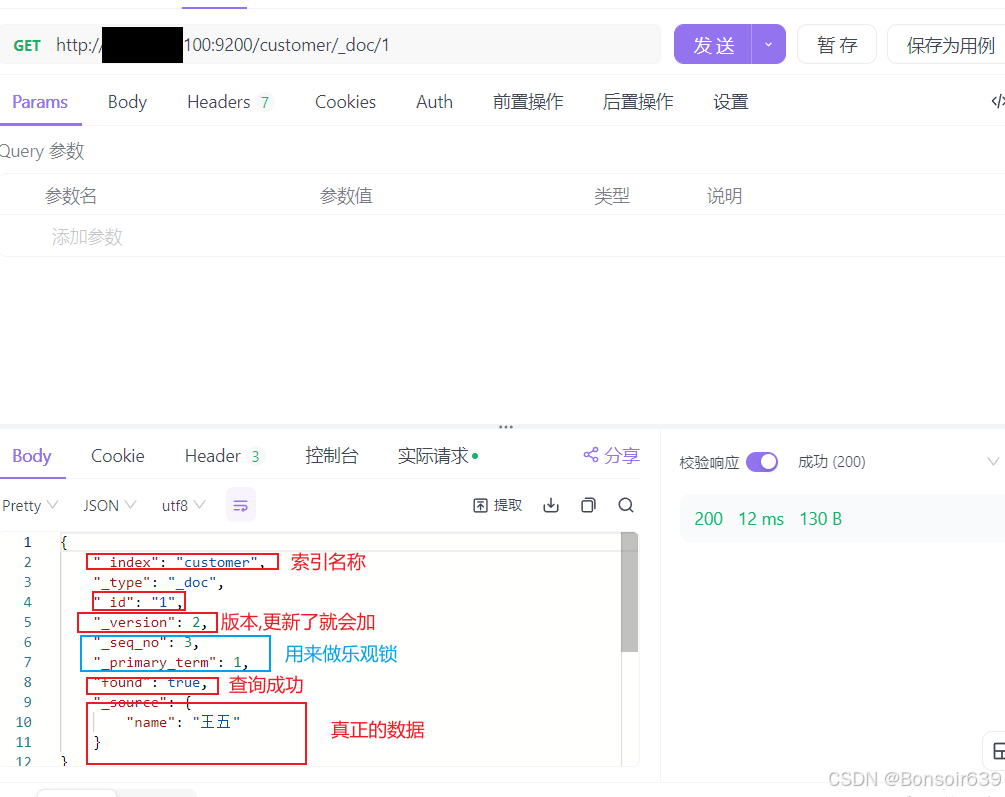Open the GET method selector

click(x=27, y=46)
